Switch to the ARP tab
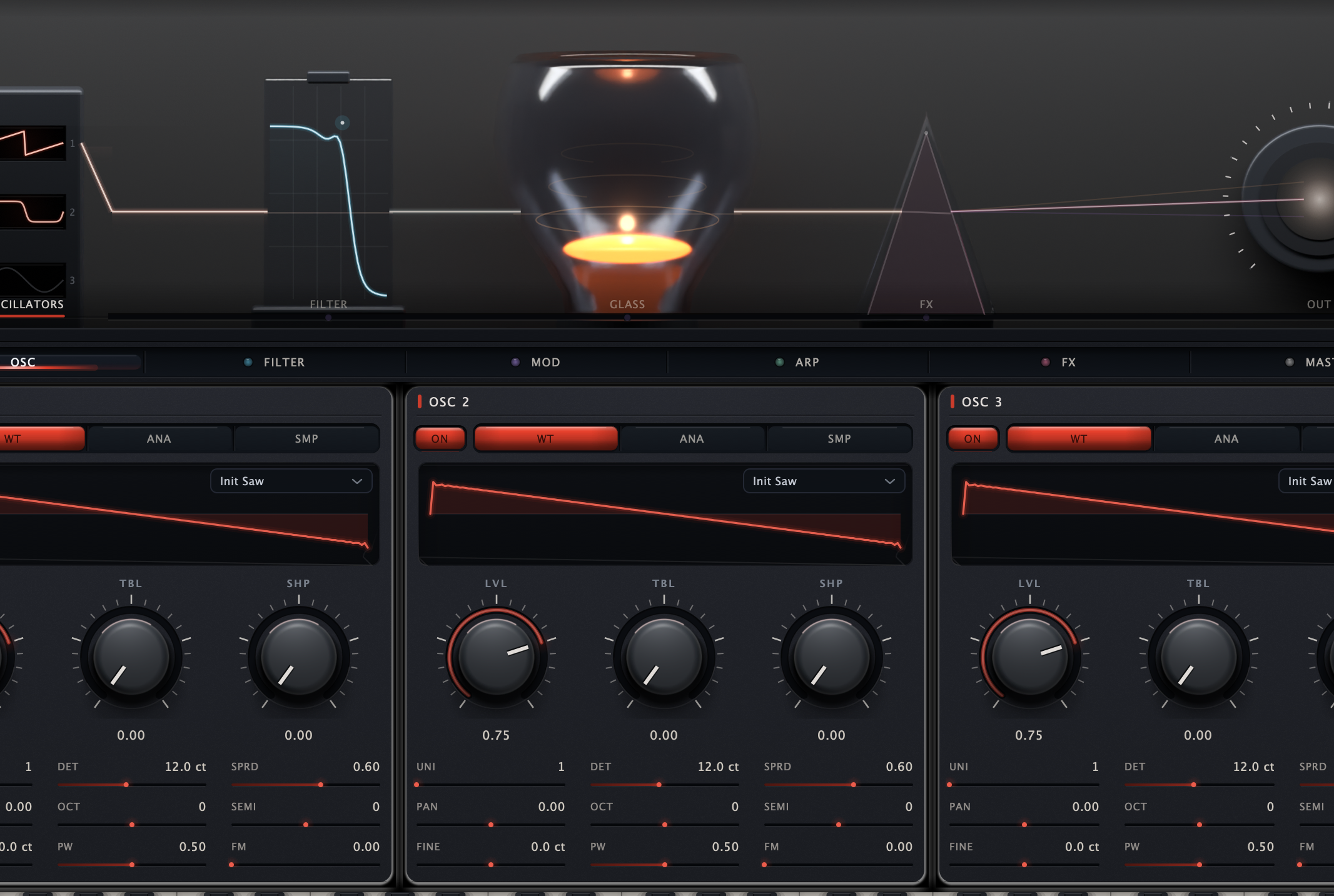Screen dimensions: 1334x896 click(x=798, y=362)
